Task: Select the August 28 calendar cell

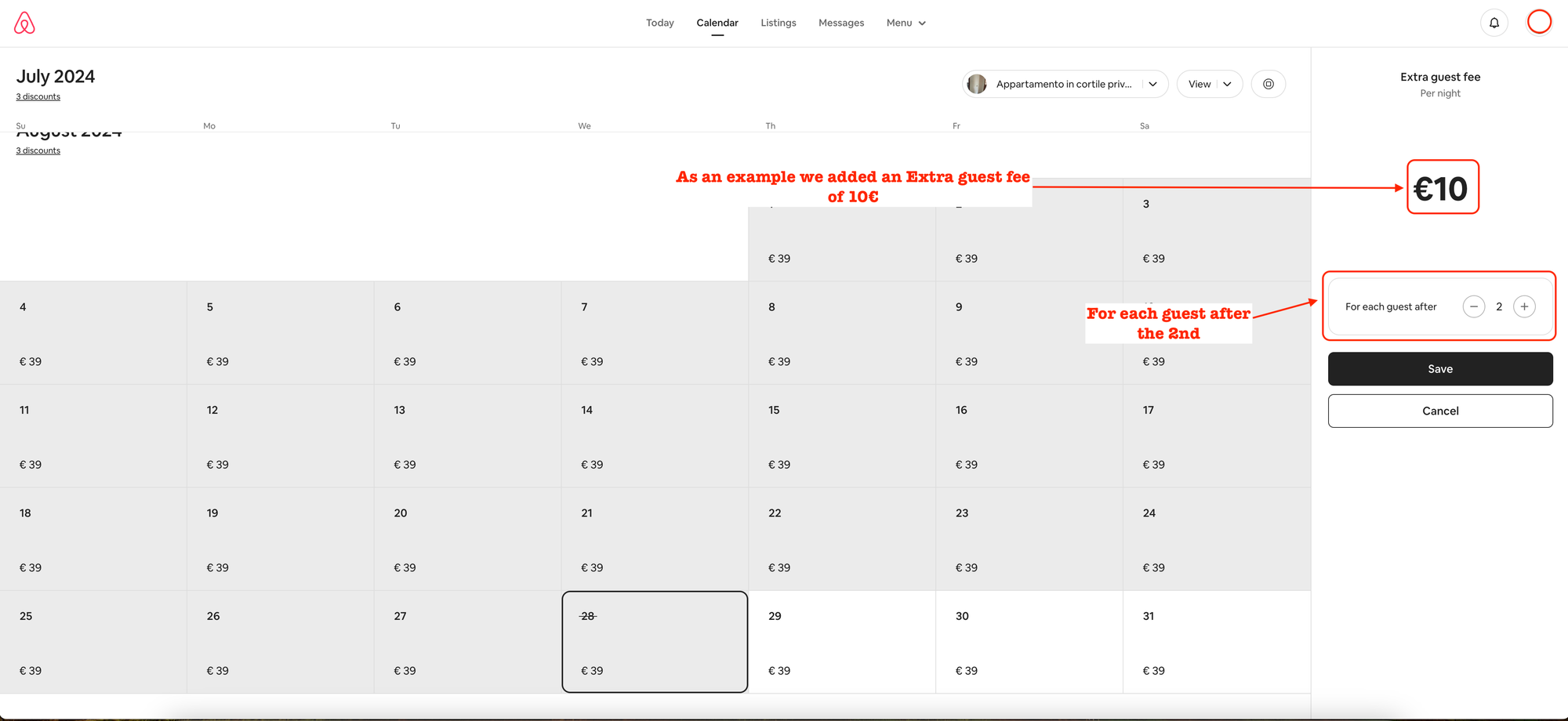Action: (x=654, y=642)
